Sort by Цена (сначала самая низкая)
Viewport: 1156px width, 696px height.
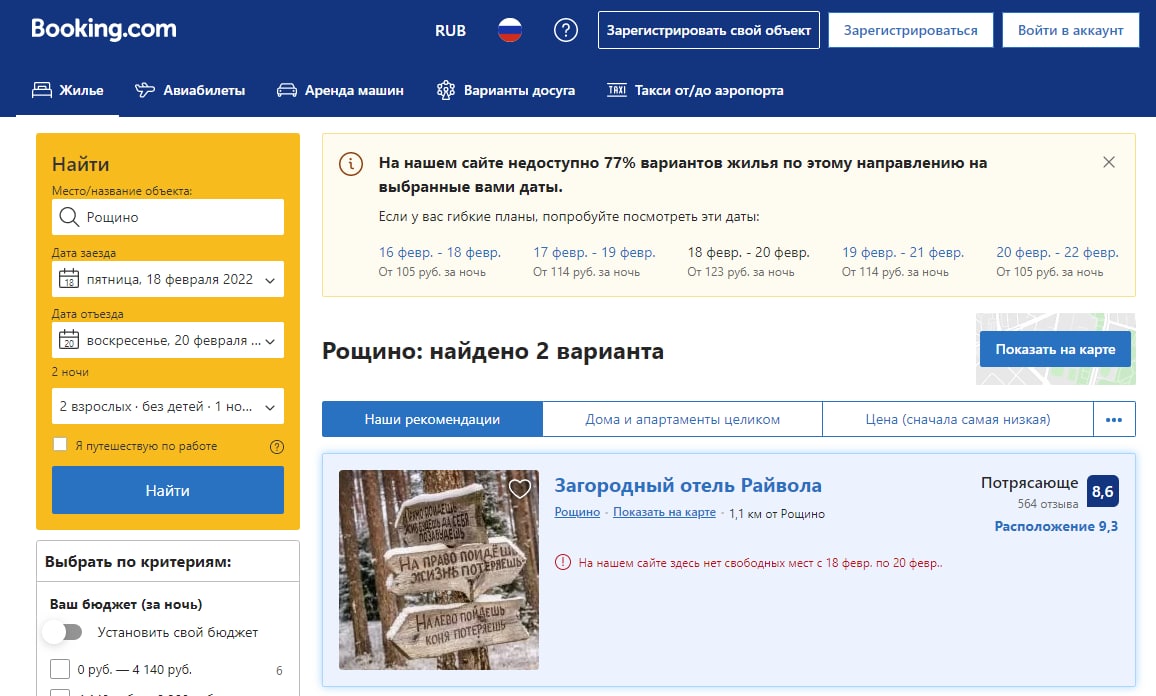click(x=958, y=420)
